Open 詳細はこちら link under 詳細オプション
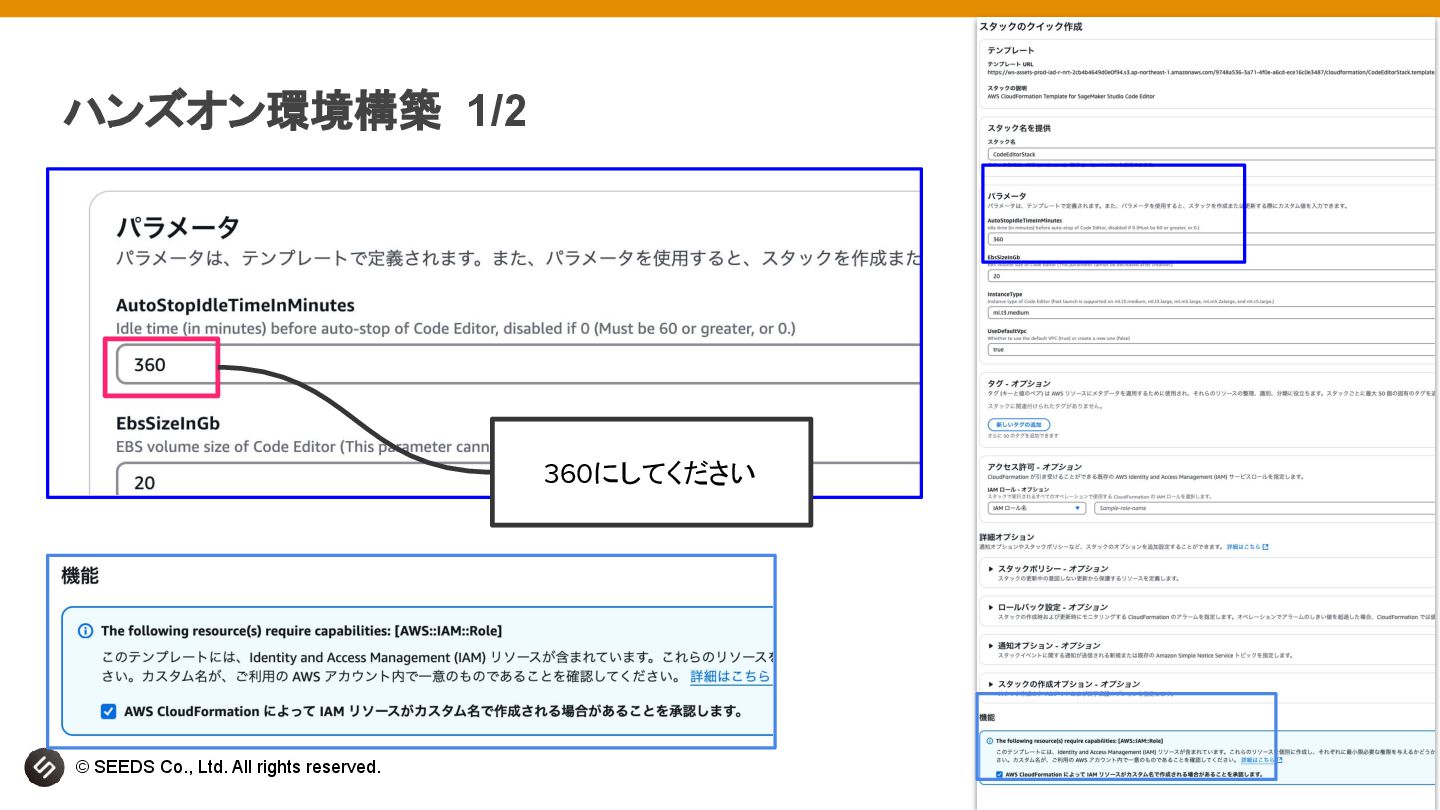This screenshot has width=1440, height=810. pos(1243,547)
